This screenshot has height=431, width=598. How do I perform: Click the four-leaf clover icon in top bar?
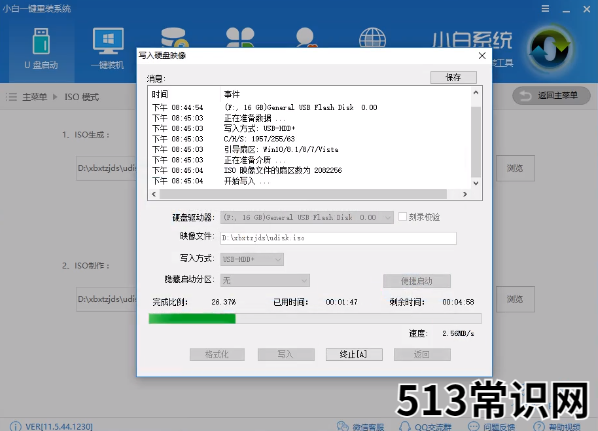tap(240, 37)
